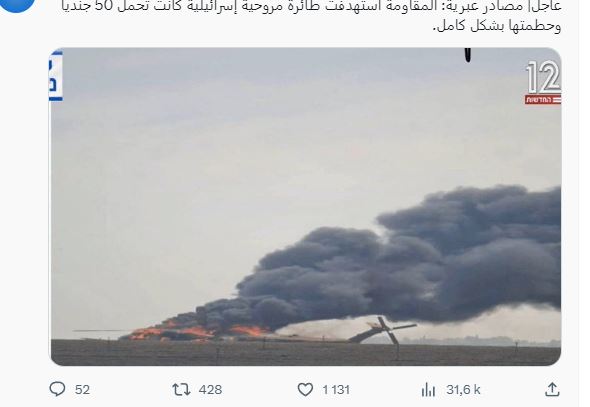The width and height of the screenshot is (590, 407).
Task: Click the views count 31,6 k
Action: 463,390
